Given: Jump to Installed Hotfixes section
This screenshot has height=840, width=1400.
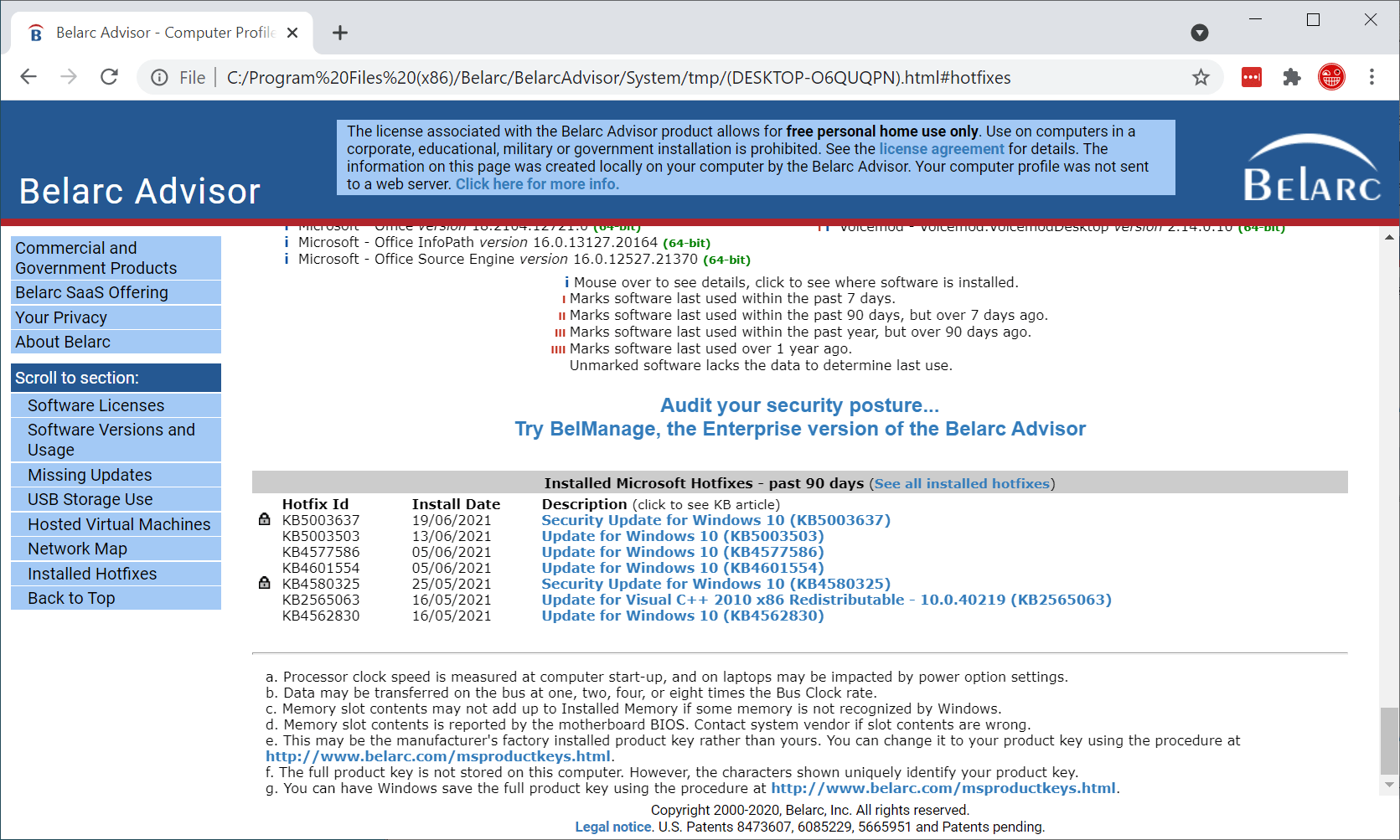Looking at the screenshot, I should pos(116,574).
